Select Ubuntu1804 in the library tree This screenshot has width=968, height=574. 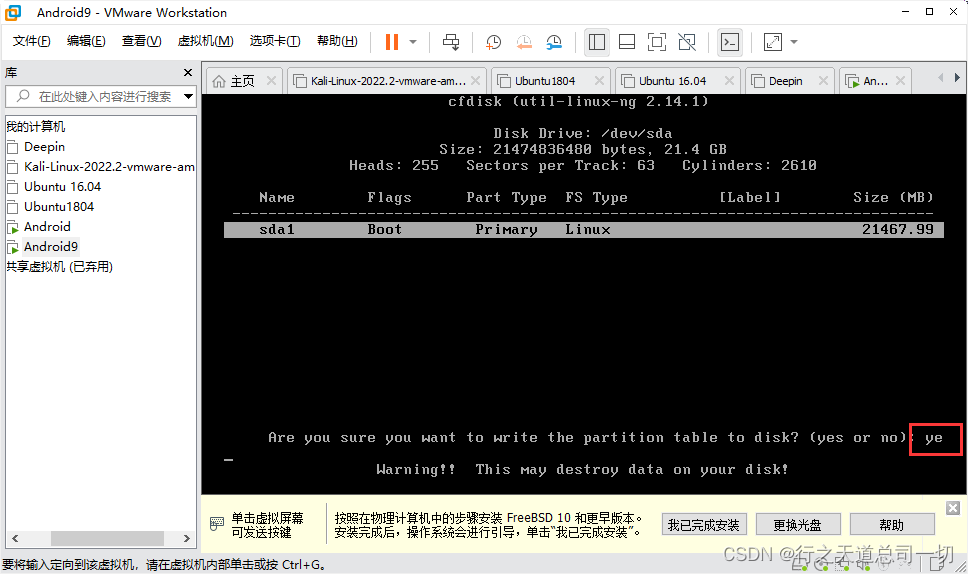[59, 207]
